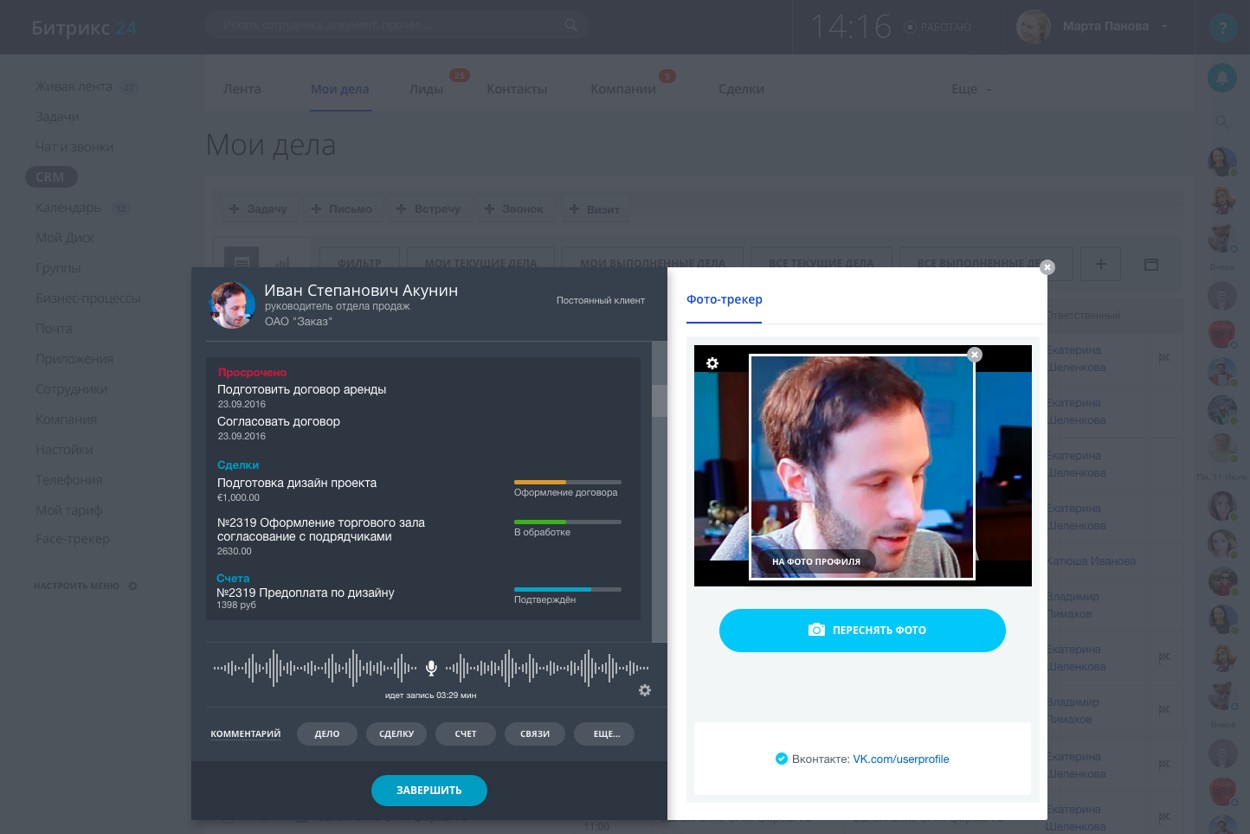Open Телефония in the sidebar
The image size is (1250, 834).
click(x=69, y=479)
